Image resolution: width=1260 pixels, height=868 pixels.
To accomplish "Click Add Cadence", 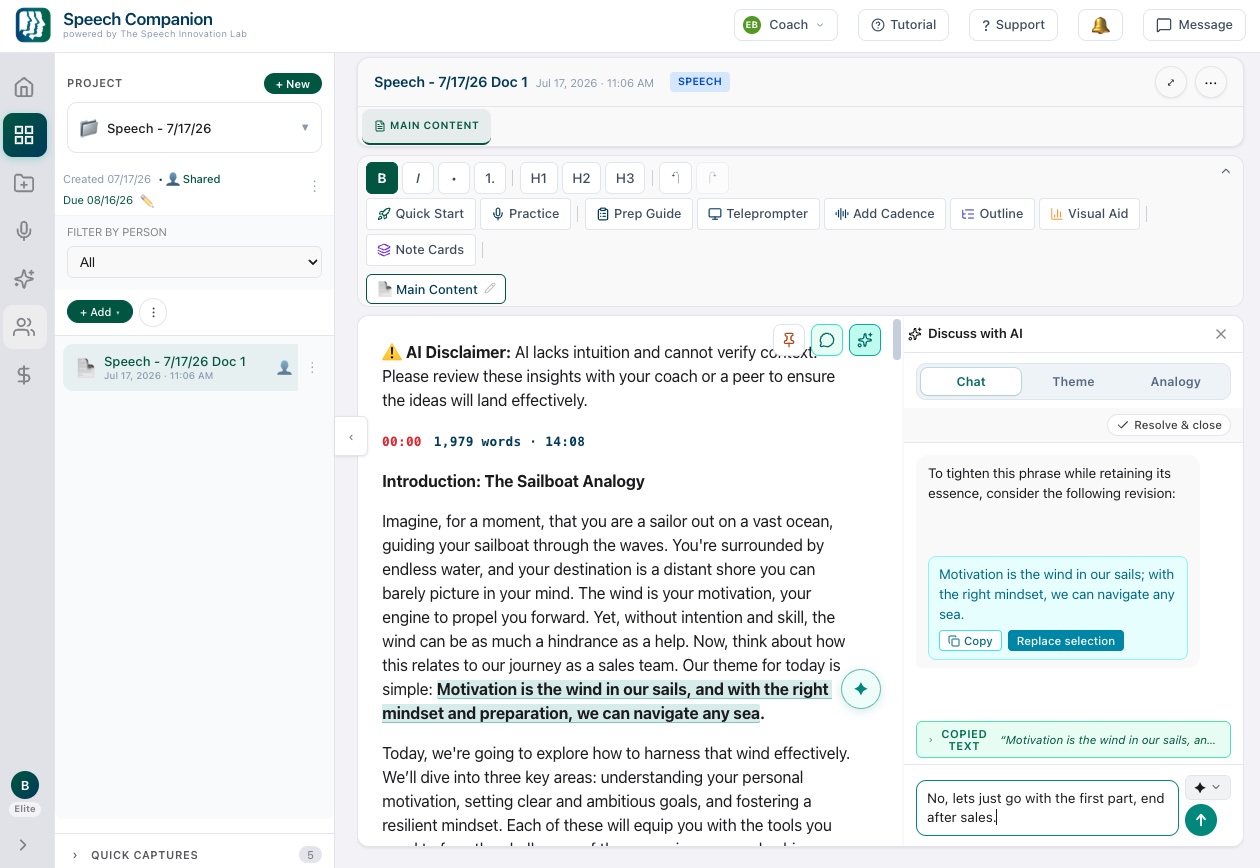I will point(885,214).
